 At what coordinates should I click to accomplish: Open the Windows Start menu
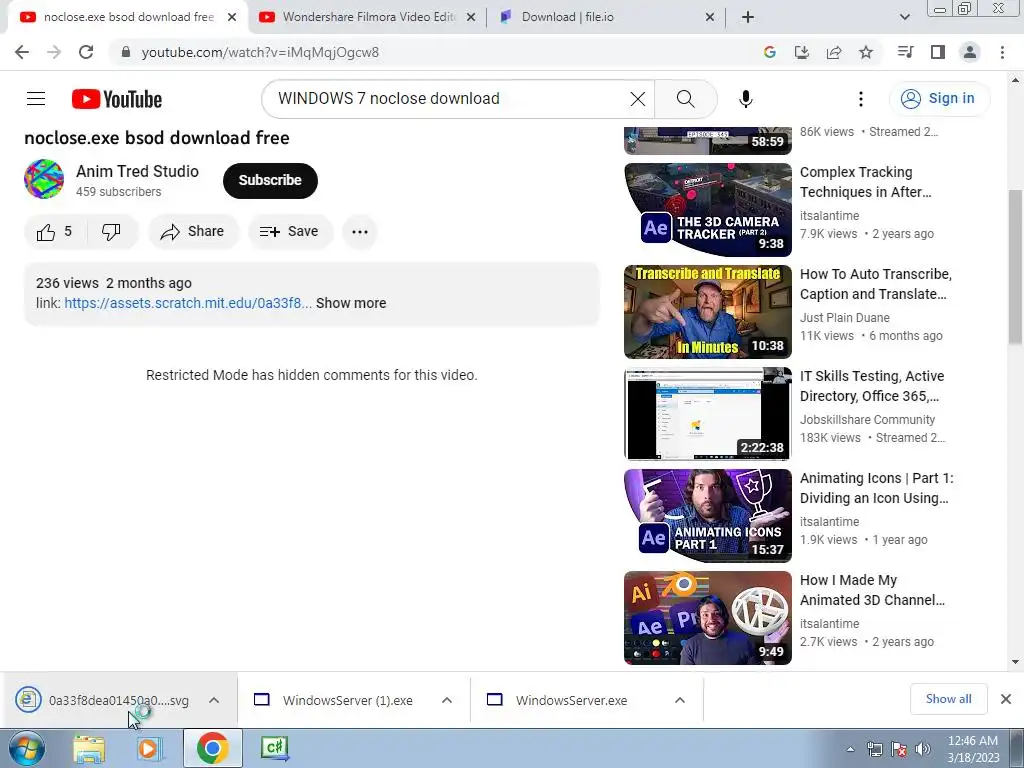coord(26,748)
